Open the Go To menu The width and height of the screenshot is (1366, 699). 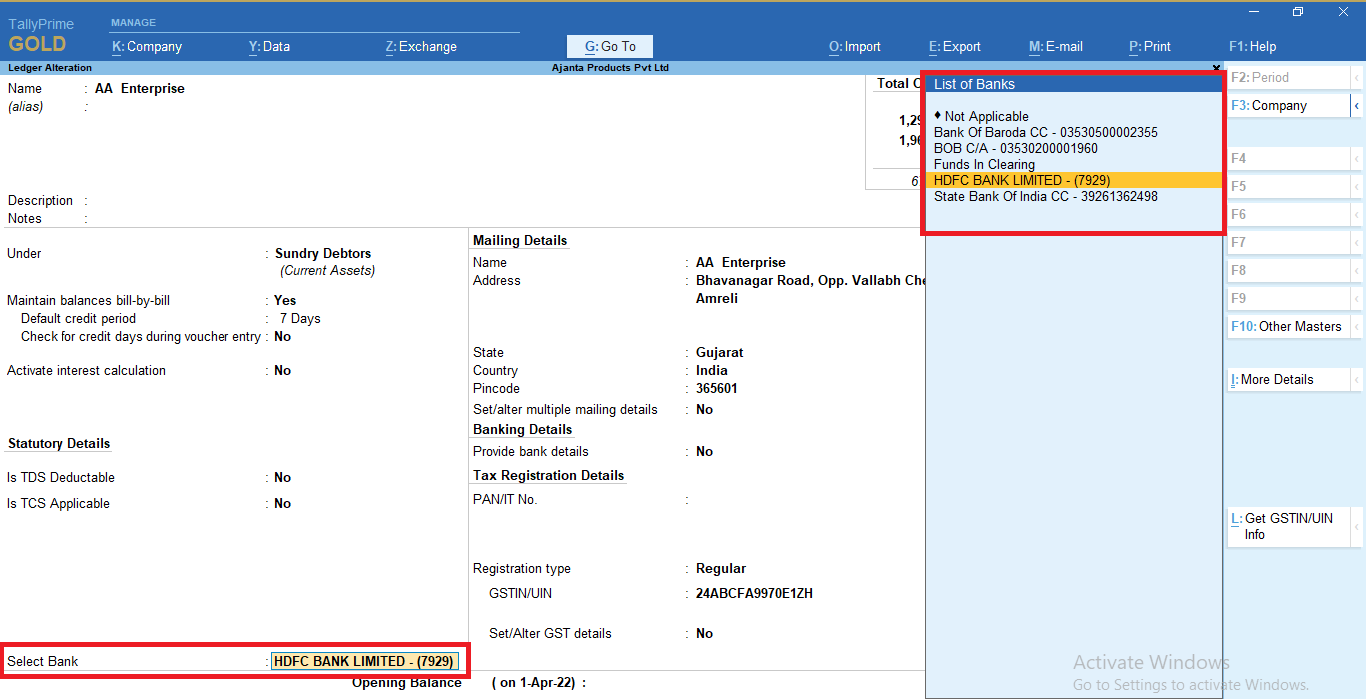[x=609, y=46]
